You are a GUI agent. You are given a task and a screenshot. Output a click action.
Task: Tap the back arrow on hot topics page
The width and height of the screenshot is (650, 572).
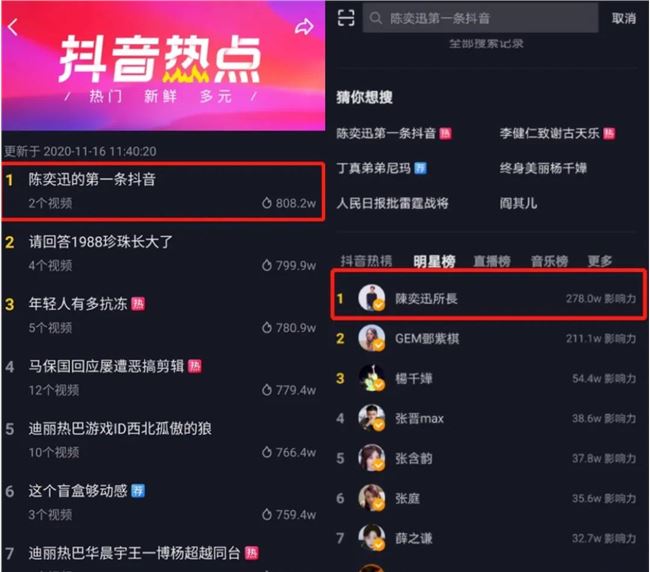tap(13, 27)
